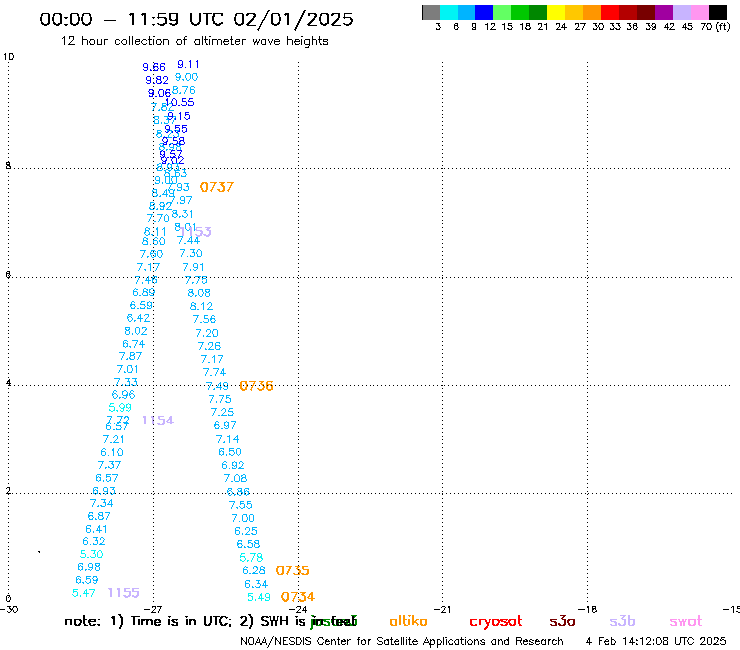The image size is (740, 650).
Task: Click the wave height value 7.00
Action: coord(243,519)
